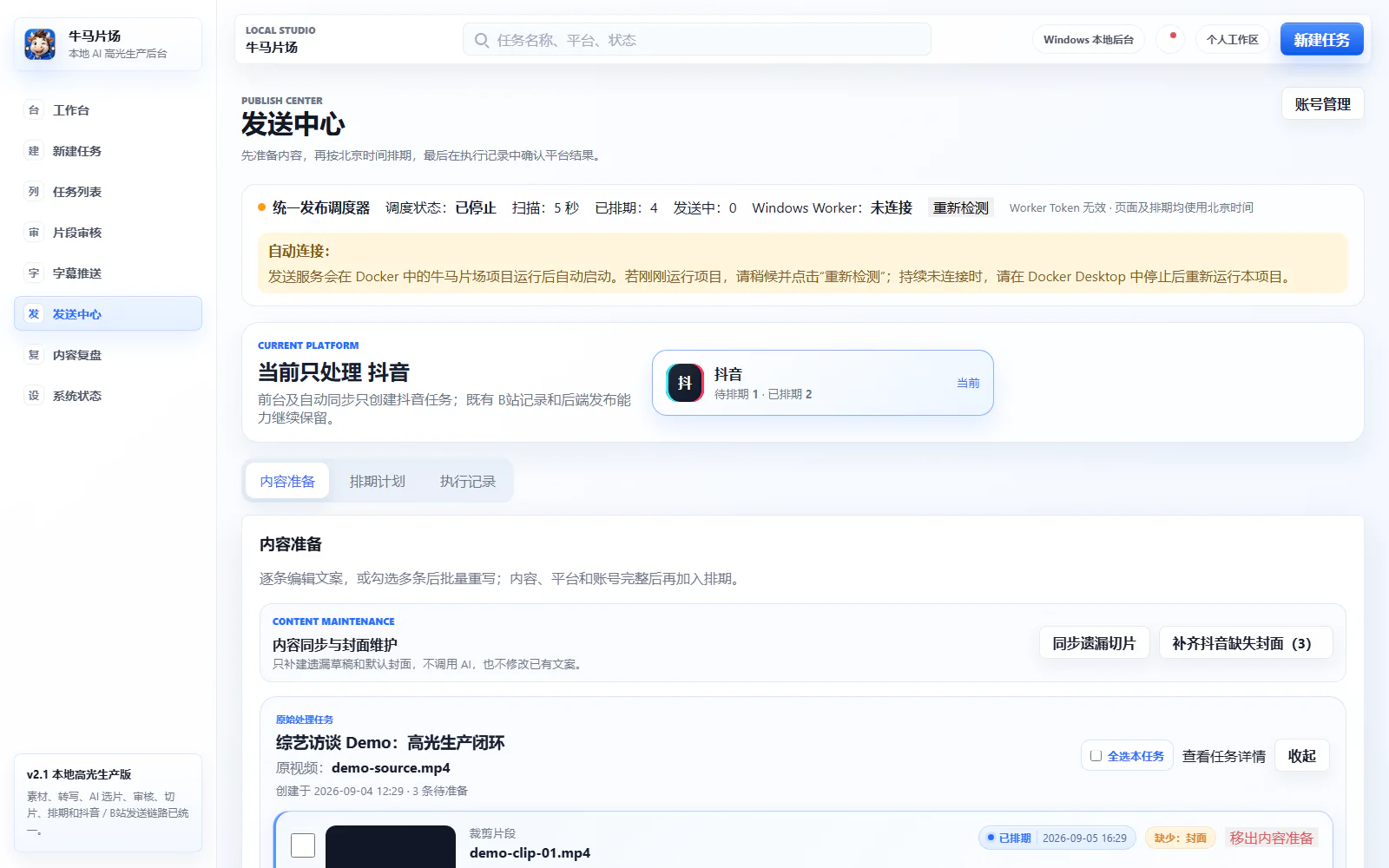
Task: Switch to the 执行记录 tab
Action: pyautogui.click(x=468, y=481)
